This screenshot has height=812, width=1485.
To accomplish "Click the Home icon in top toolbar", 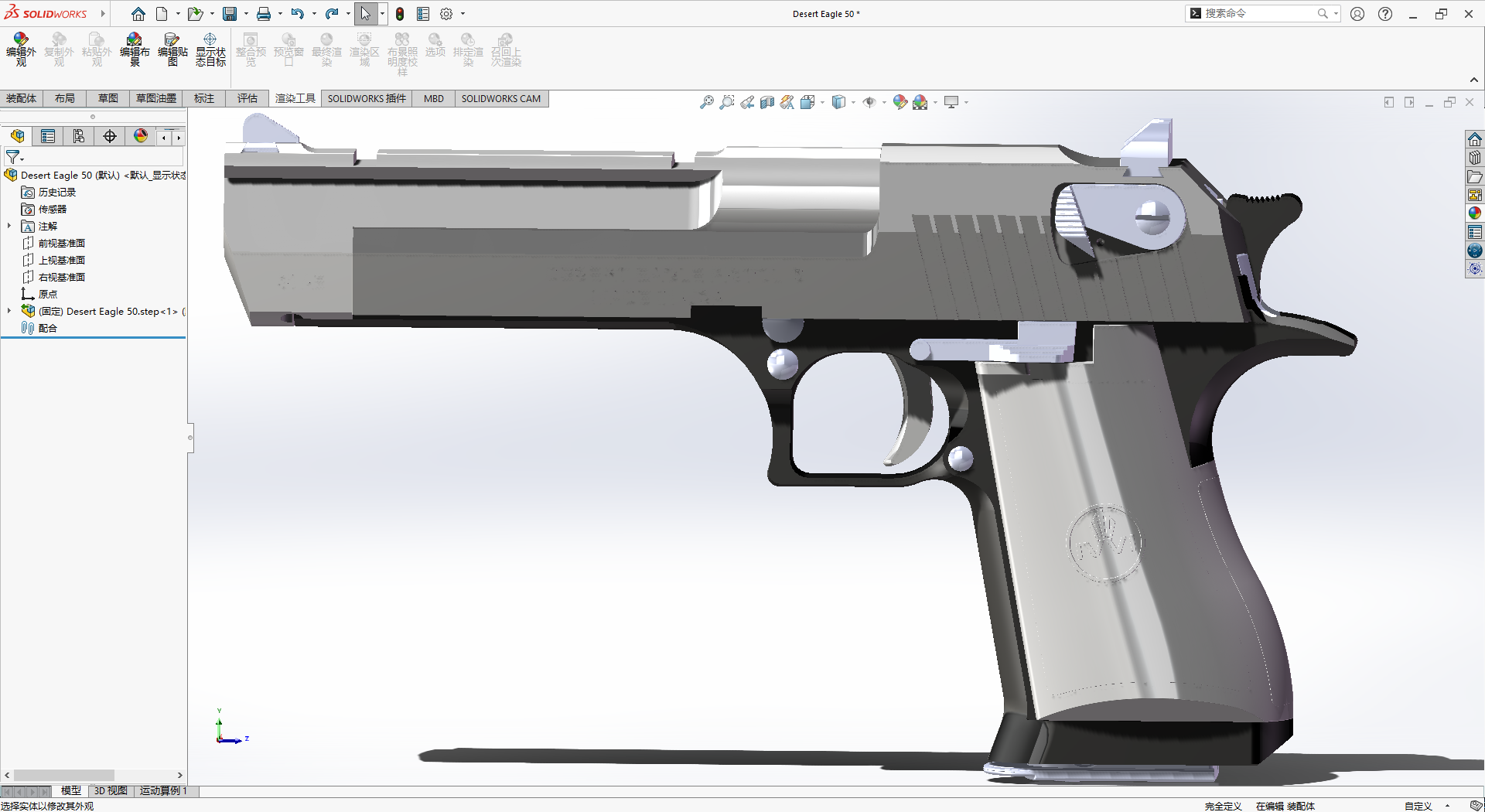I will coord(138,14).
